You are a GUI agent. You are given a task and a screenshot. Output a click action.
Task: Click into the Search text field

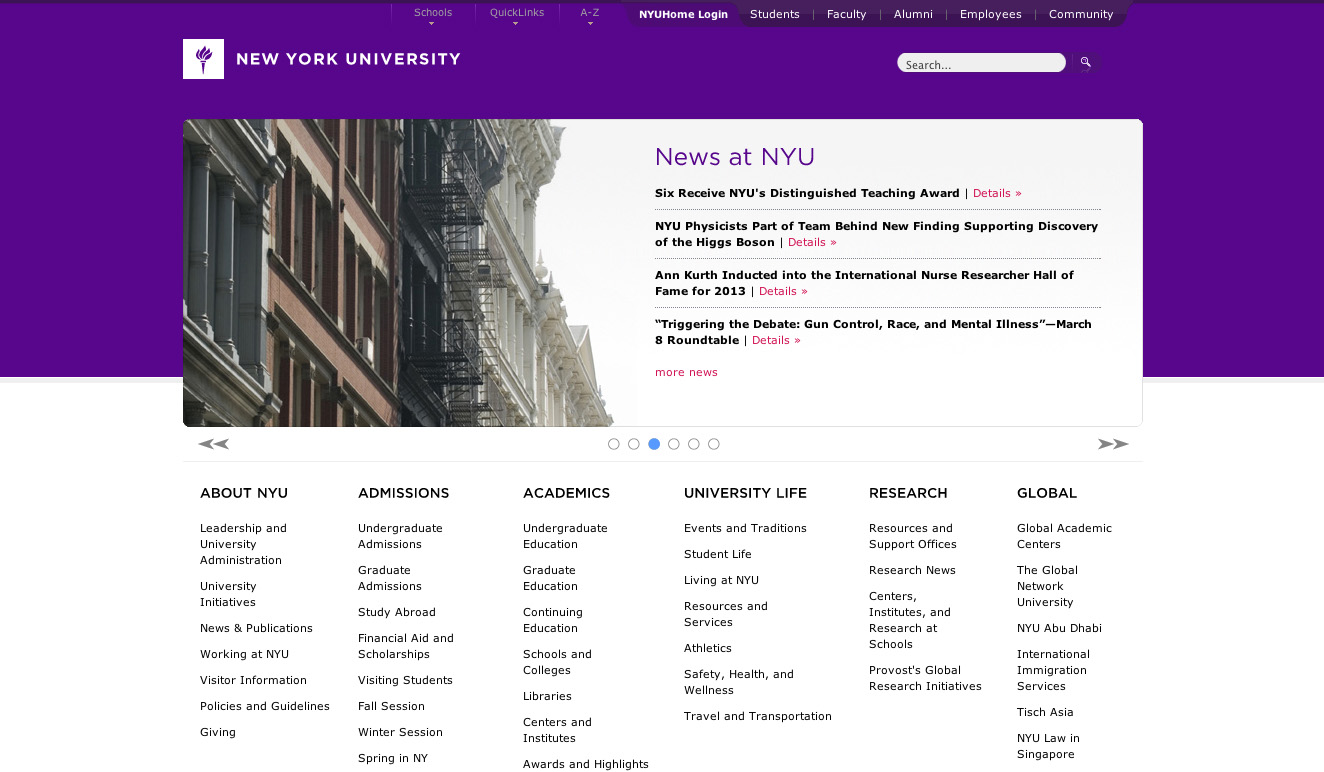pyautogui.click(x=980, y=64)
